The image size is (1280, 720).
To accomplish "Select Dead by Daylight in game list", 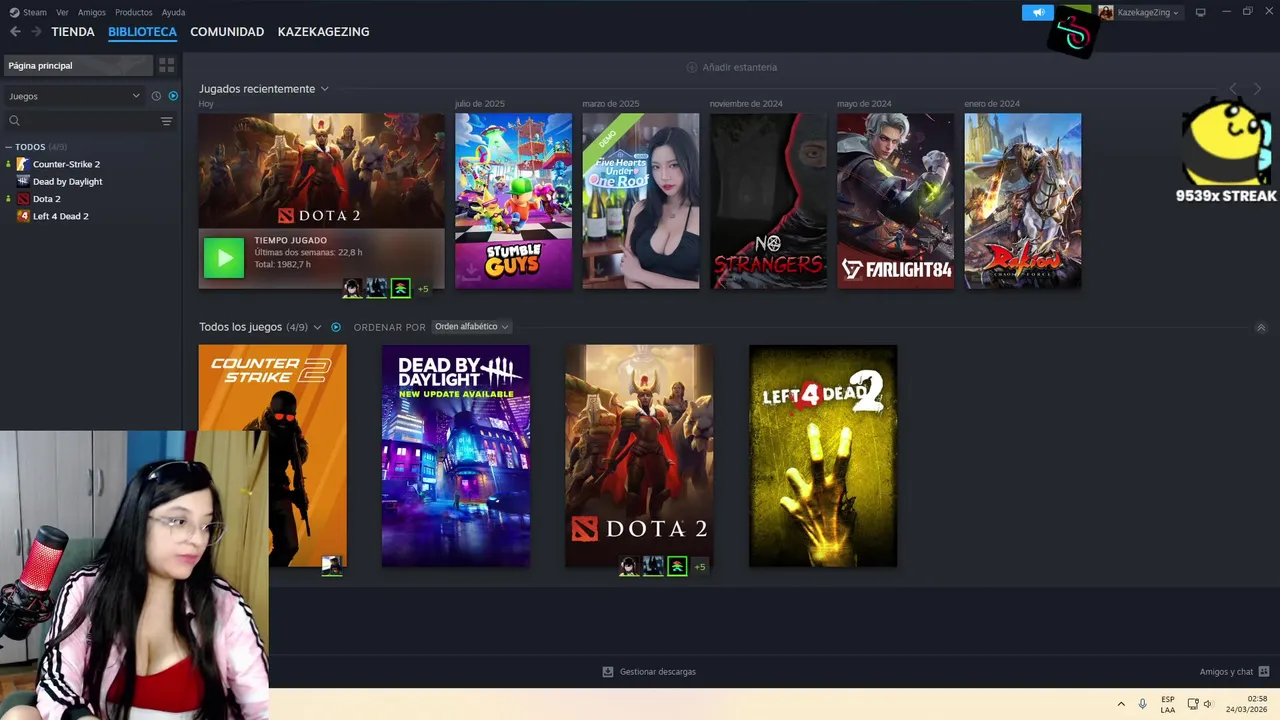I will pos(67,181).
